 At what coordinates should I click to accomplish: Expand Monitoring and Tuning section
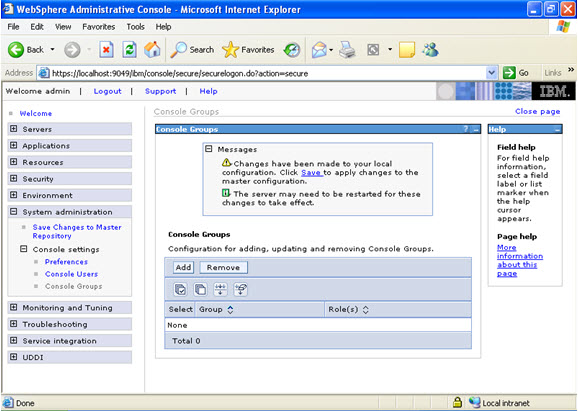point(14,307)
